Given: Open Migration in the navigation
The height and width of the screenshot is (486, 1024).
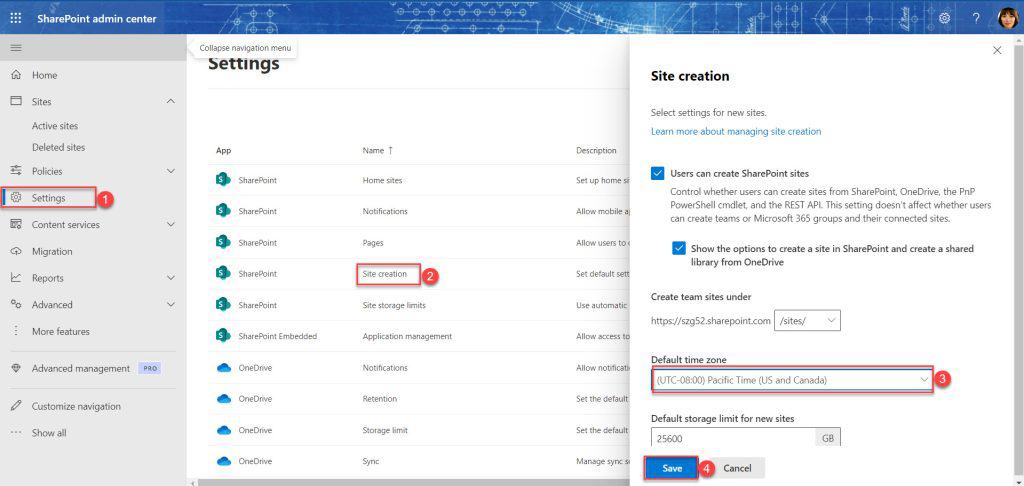Looking at the screenshot, I should 52,251.
